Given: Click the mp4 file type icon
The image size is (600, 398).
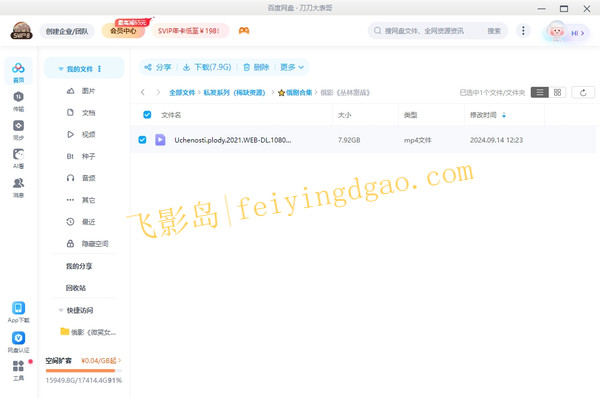Looking at the screenshot, I should [160, 140].
